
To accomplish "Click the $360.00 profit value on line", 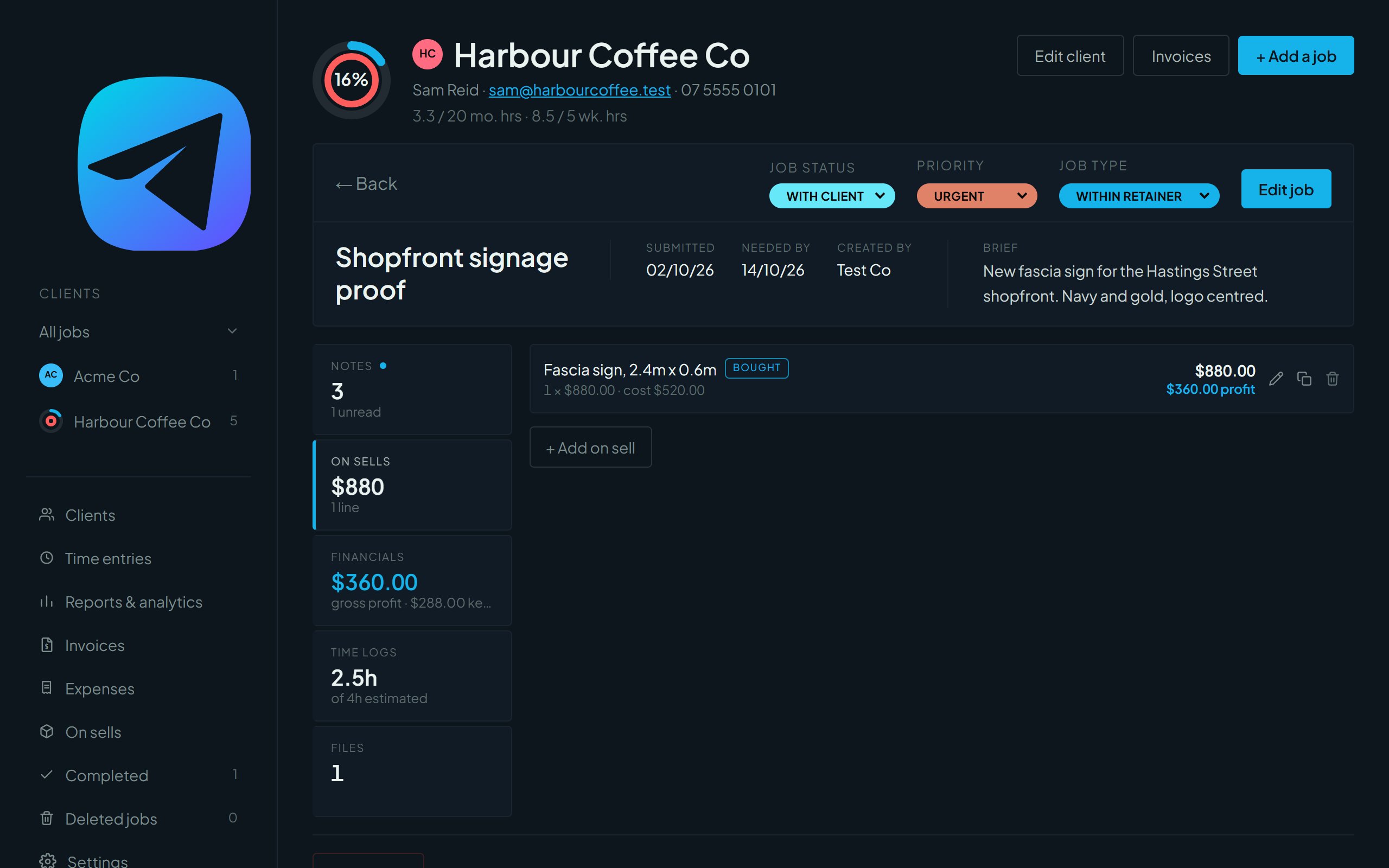I will point(1210,389).
